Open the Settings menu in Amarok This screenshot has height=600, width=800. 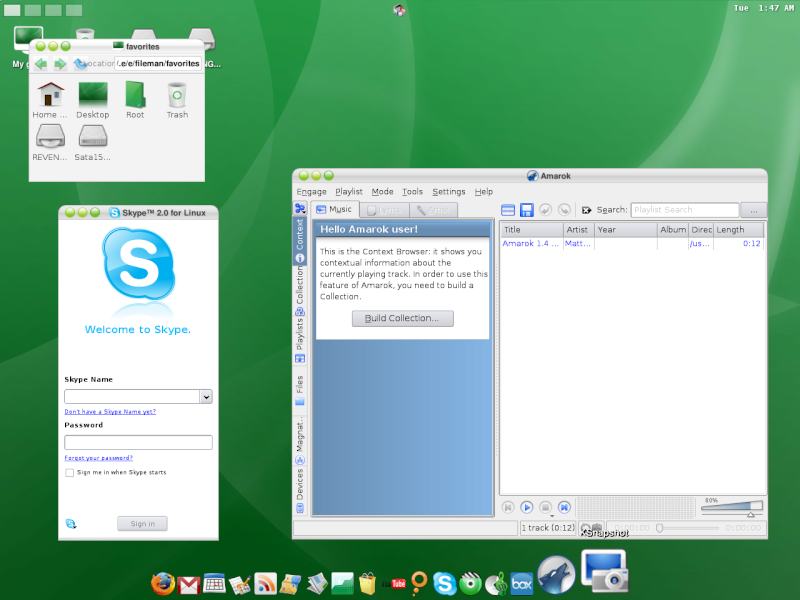pyautogui.click(x=448, y=192)
